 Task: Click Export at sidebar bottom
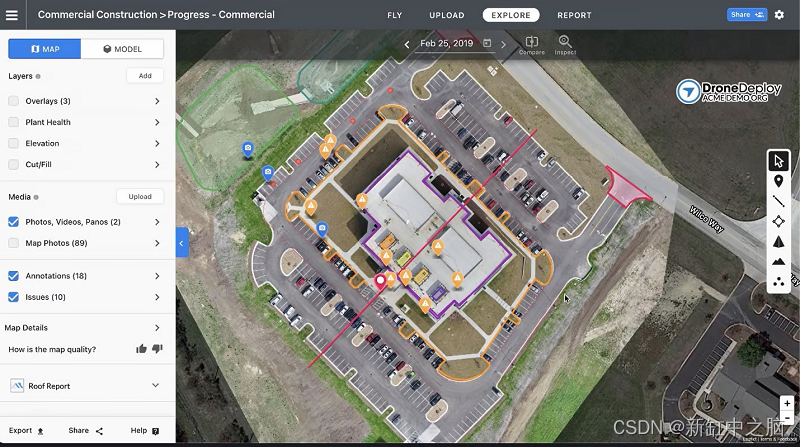pyautogui.click(x=26, y=431)
